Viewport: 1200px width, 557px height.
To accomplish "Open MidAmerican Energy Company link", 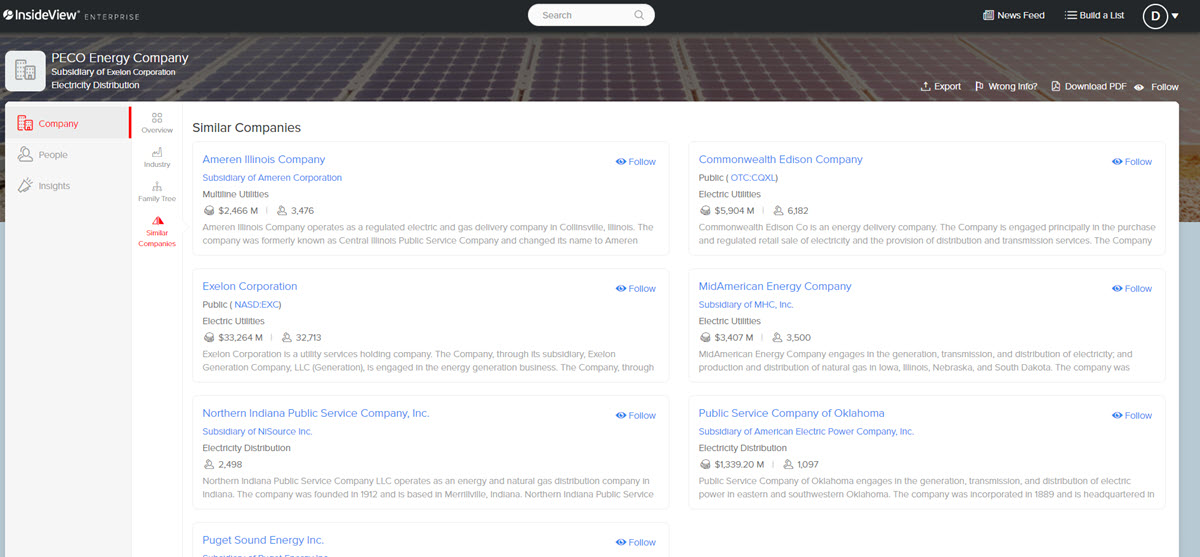I will tap(775, 286).
